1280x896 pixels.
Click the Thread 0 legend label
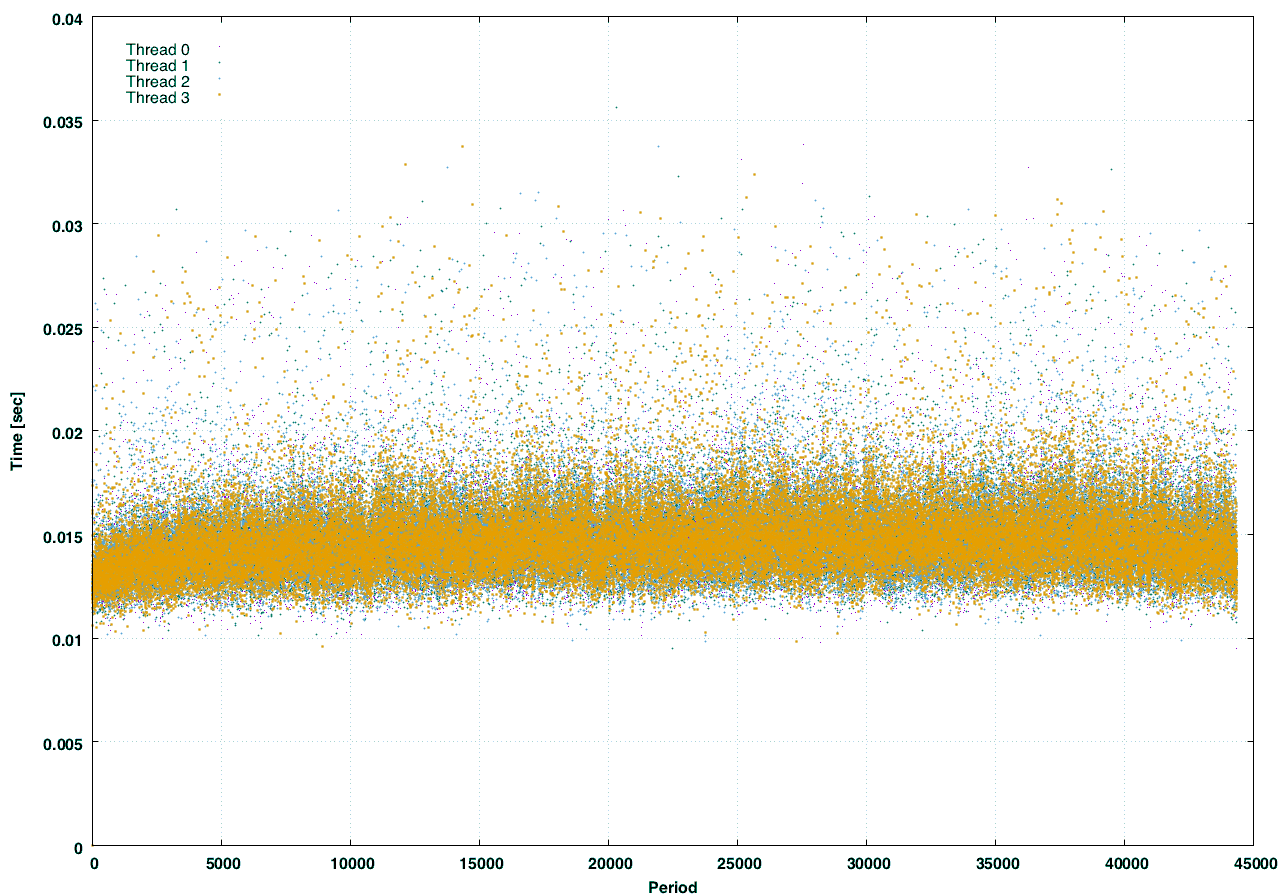click(x=158, y=49)
